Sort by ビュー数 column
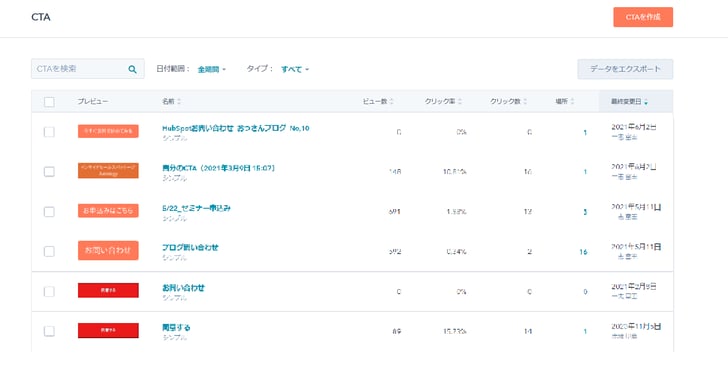Screen dimensions: 728x388 click(378, 101)
